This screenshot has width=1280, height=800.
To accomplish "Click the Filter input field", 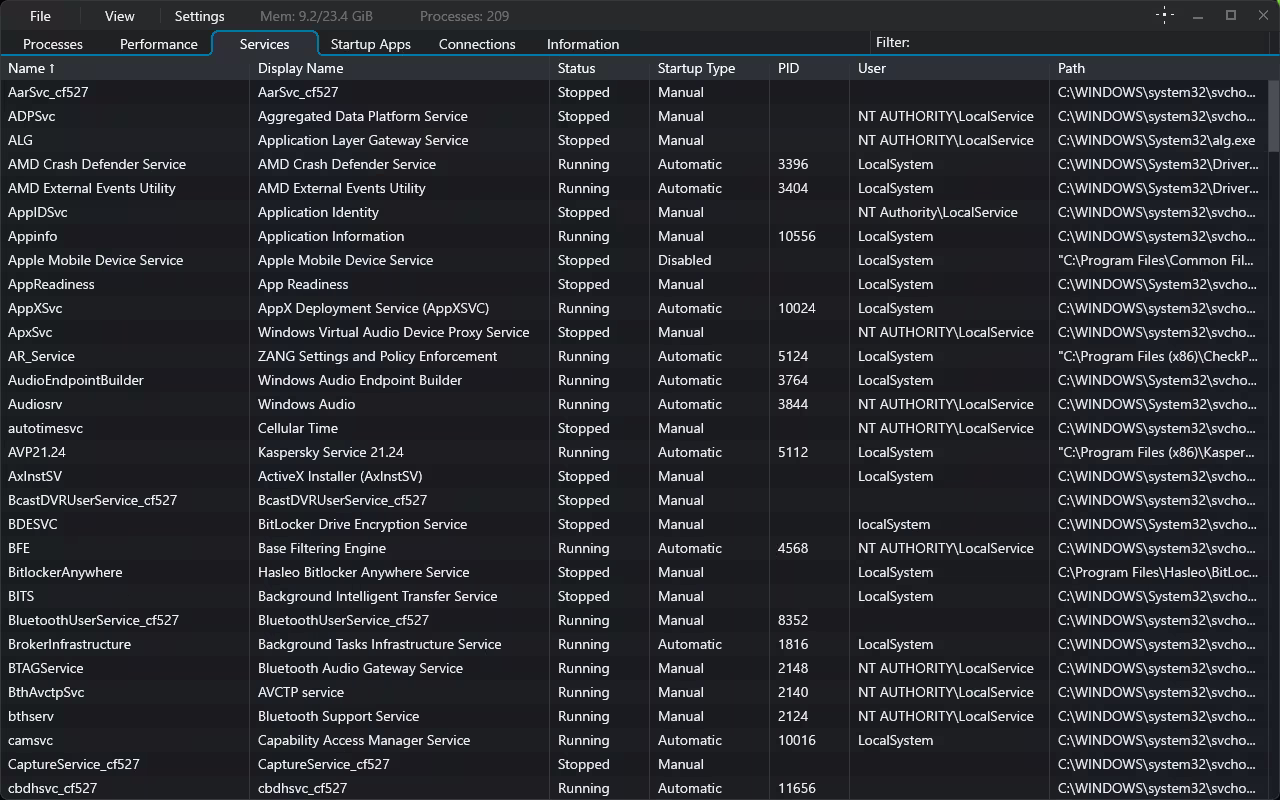I will tap(1090, 42).
